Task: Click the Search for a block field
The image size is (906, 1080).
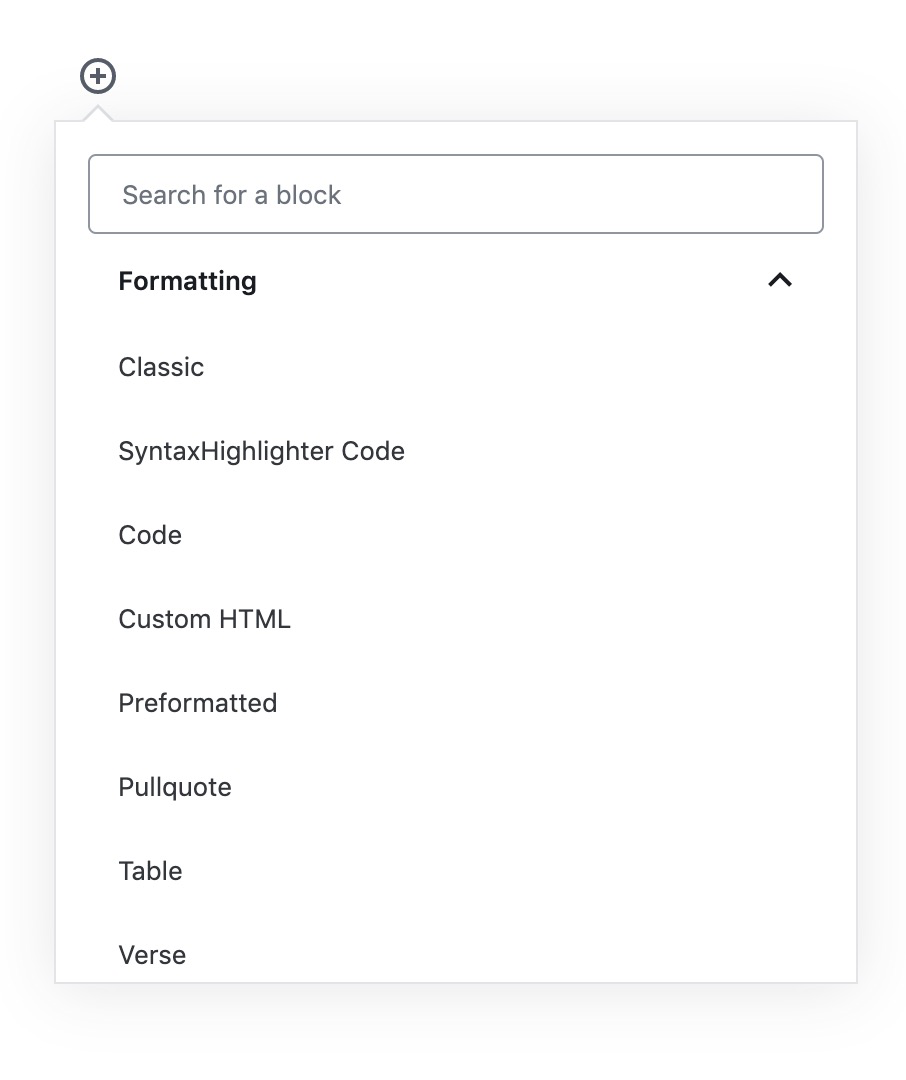Action: pyautogui.click(x=455, y=194)
